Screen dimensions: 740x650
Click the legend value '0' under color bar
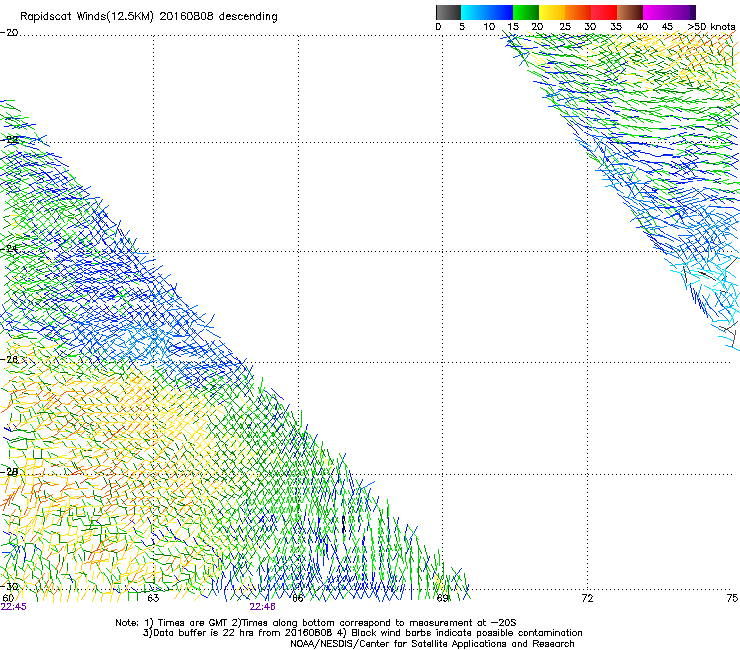(x=438, y=27)
